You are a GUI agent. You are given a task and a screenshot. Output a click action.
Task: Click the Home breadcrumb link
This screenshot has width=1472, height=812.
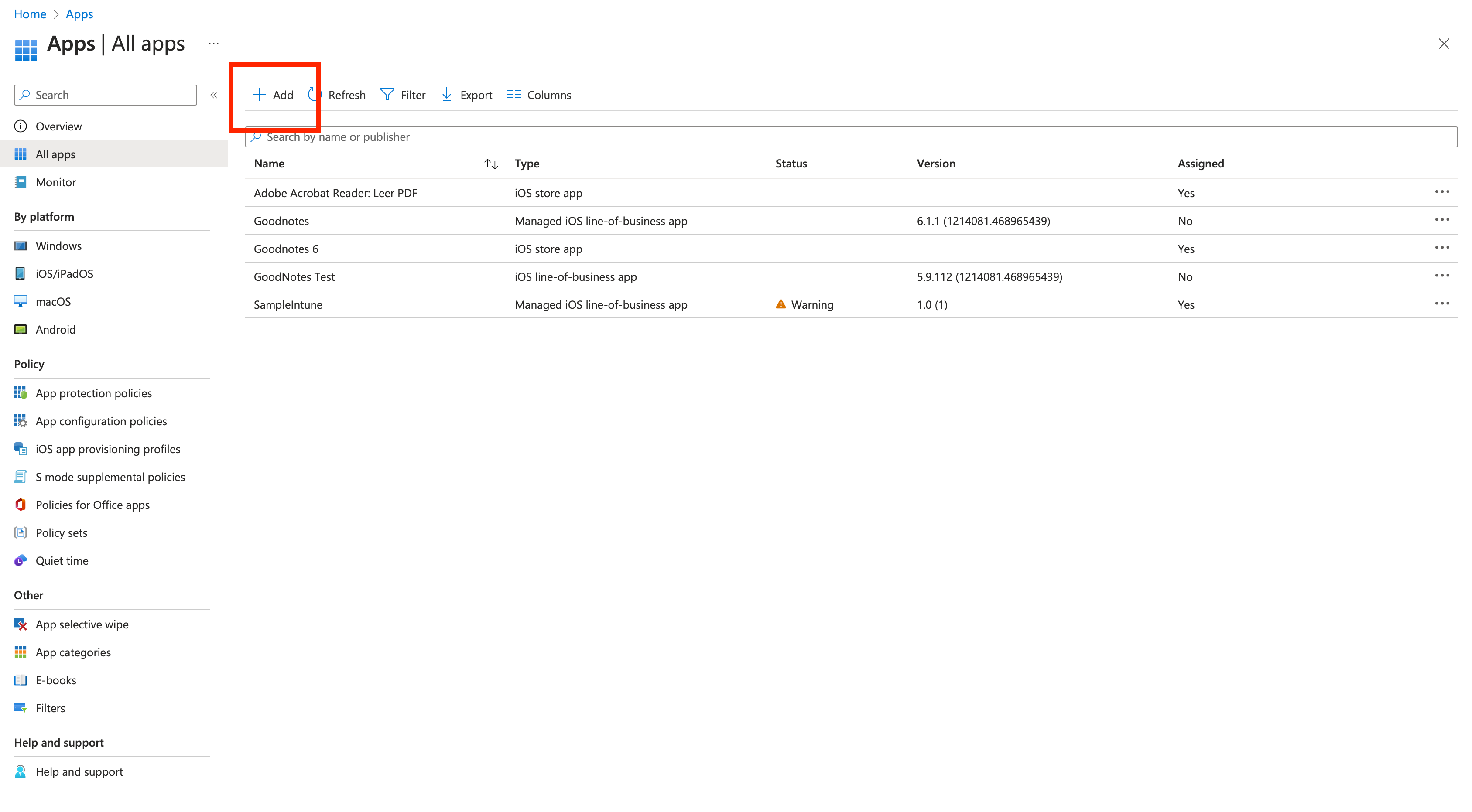pyautogui.click(x=30, y=14)
